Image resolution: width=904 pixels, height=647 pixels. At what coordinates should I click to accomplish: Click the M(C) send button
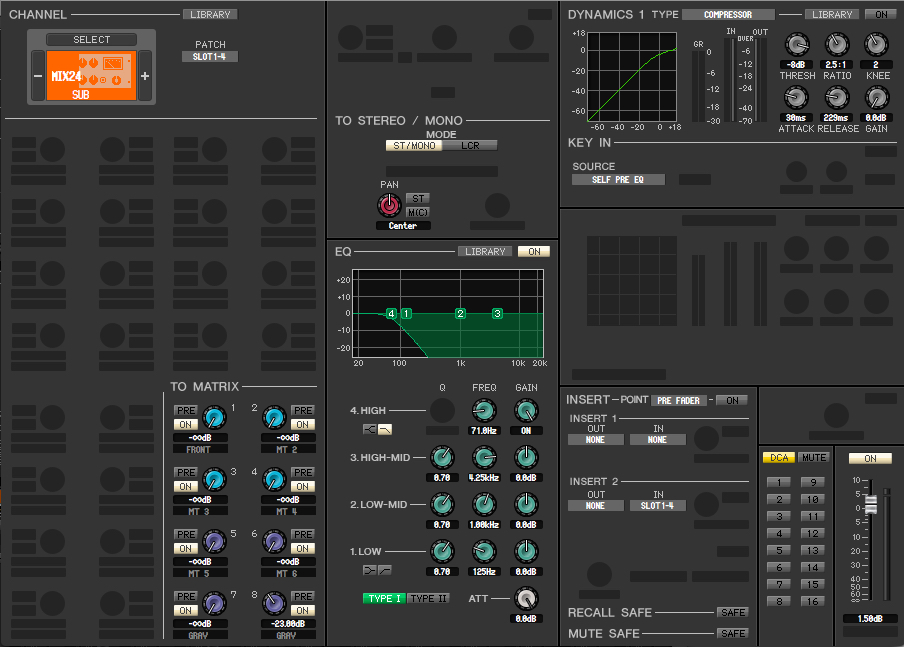pyautogui.click(x=418, y=212)
